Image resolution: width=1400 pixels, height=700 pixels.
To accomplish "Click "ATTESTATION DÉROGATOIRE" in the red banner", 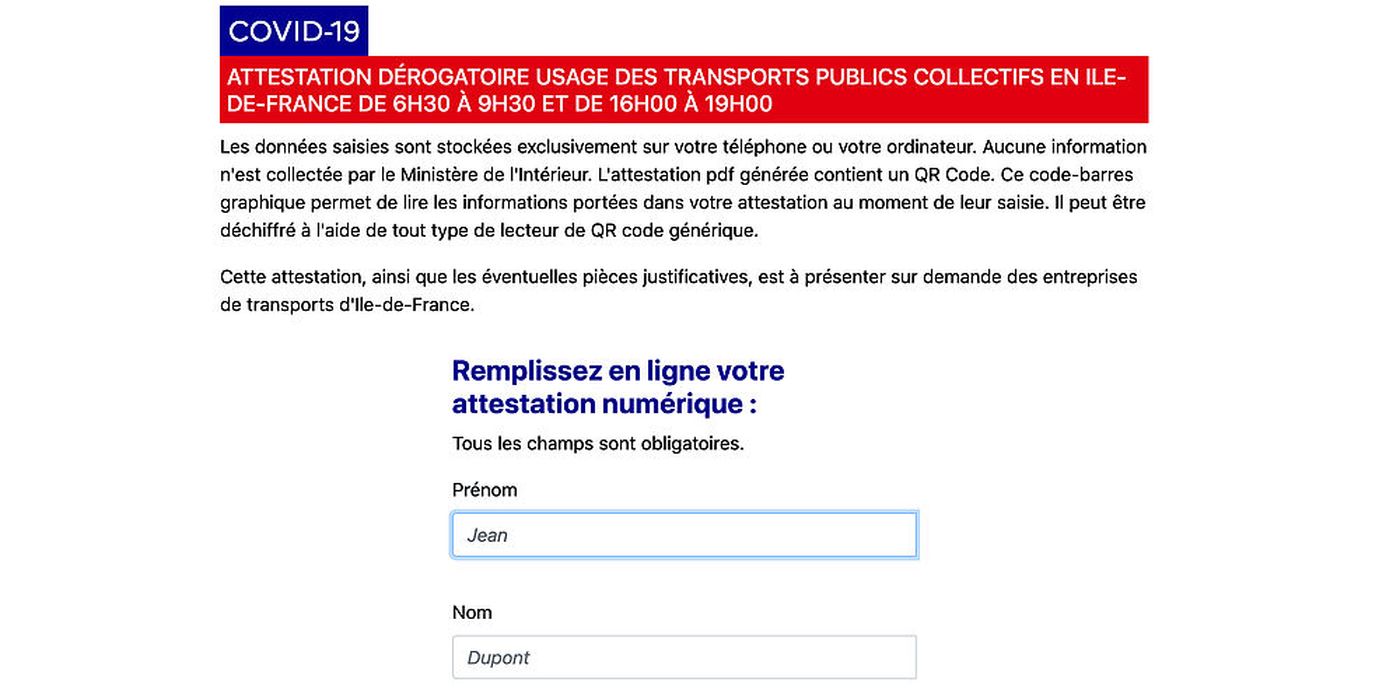I will tap(378, 77).
